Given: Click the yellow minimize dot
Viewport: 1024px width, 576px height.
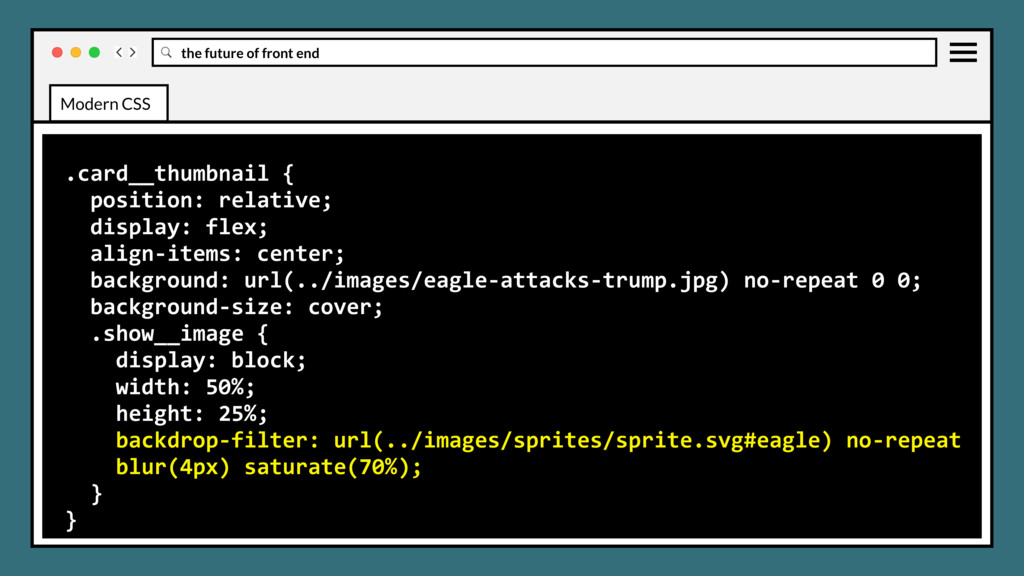Looking at the screenshot, I should [x=76, y=52].
